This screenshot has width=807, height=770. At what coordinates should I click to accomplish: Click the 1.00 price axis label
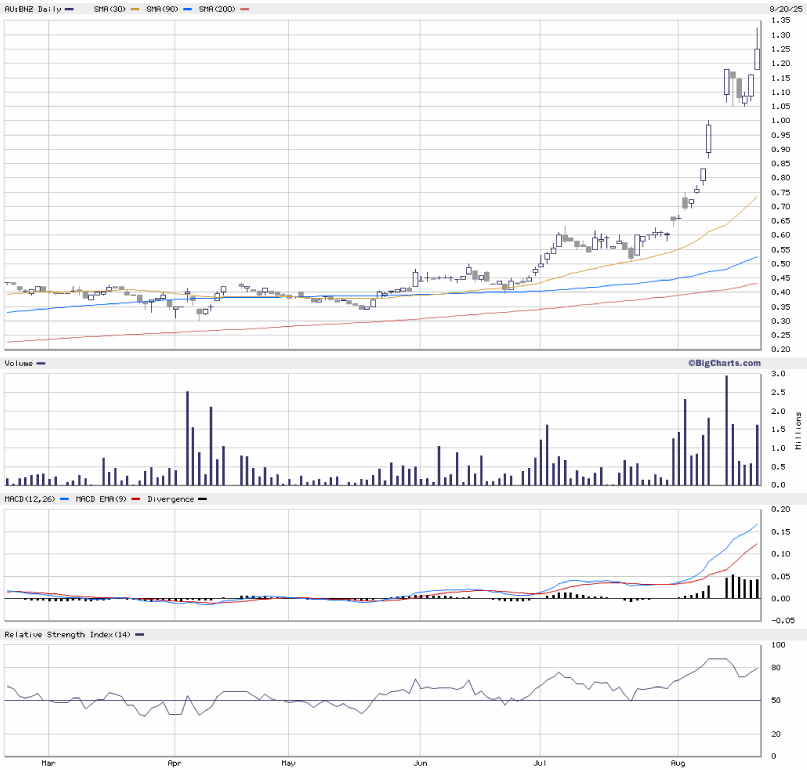[x=780, y=121]
